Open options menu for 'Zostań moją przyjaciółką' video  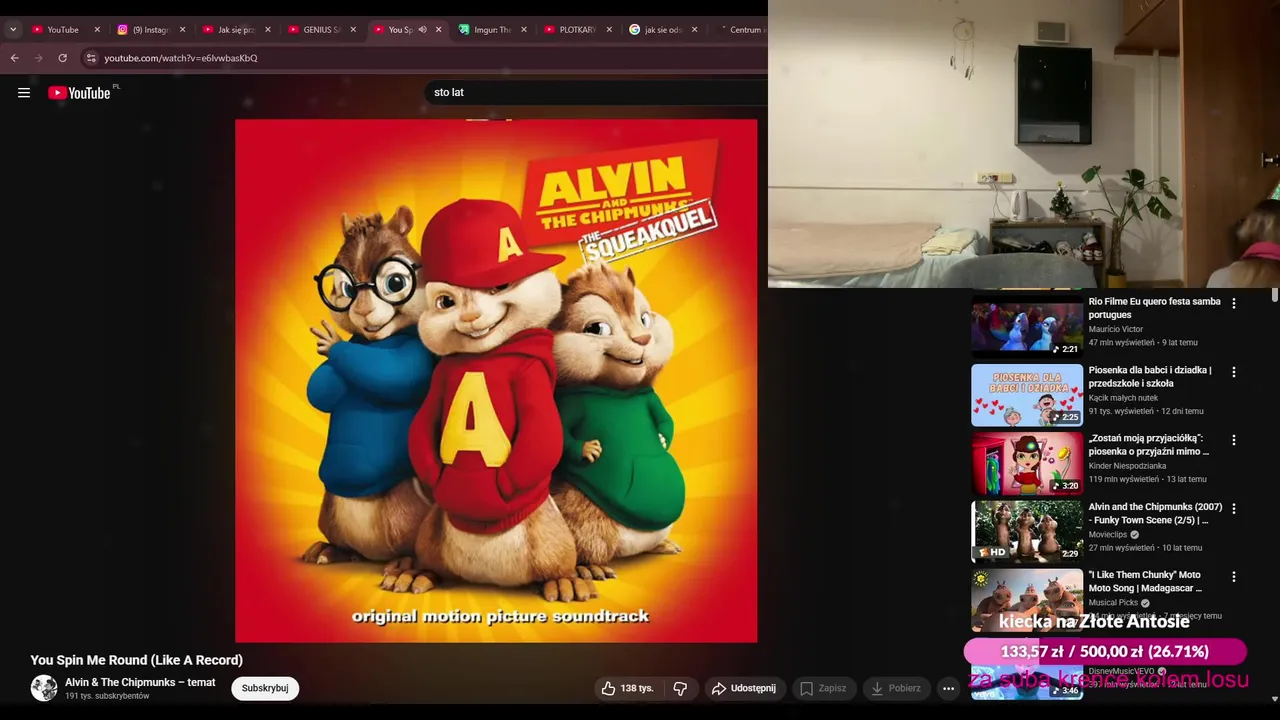(1234, 440)
